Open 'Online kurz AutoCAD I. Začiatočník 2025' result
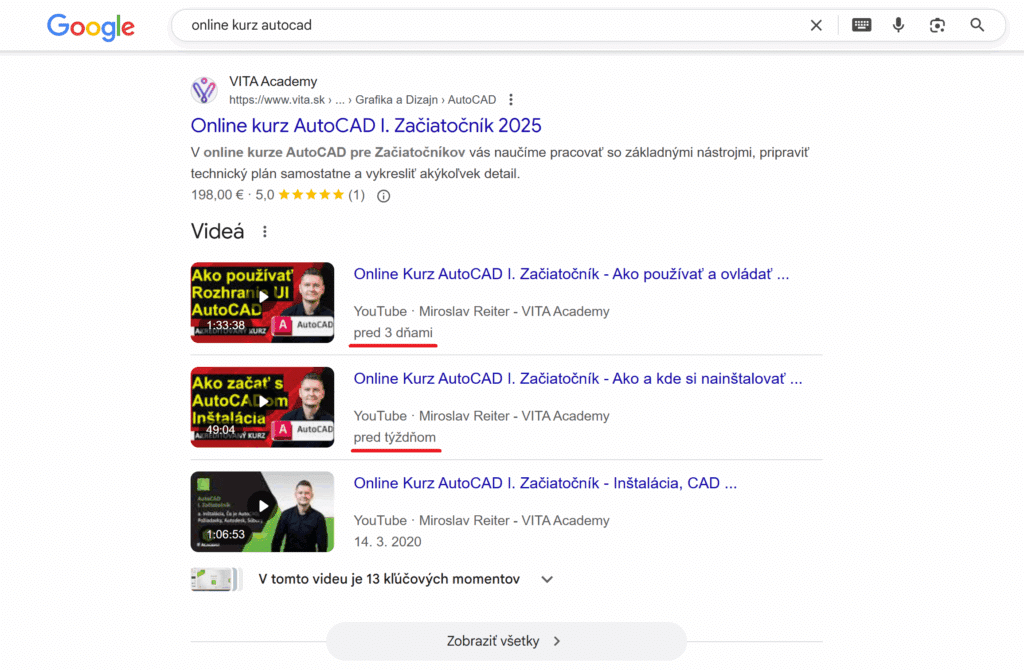Screen dimensions: 1024x670 pyautogui.click(x=366, y=125)
